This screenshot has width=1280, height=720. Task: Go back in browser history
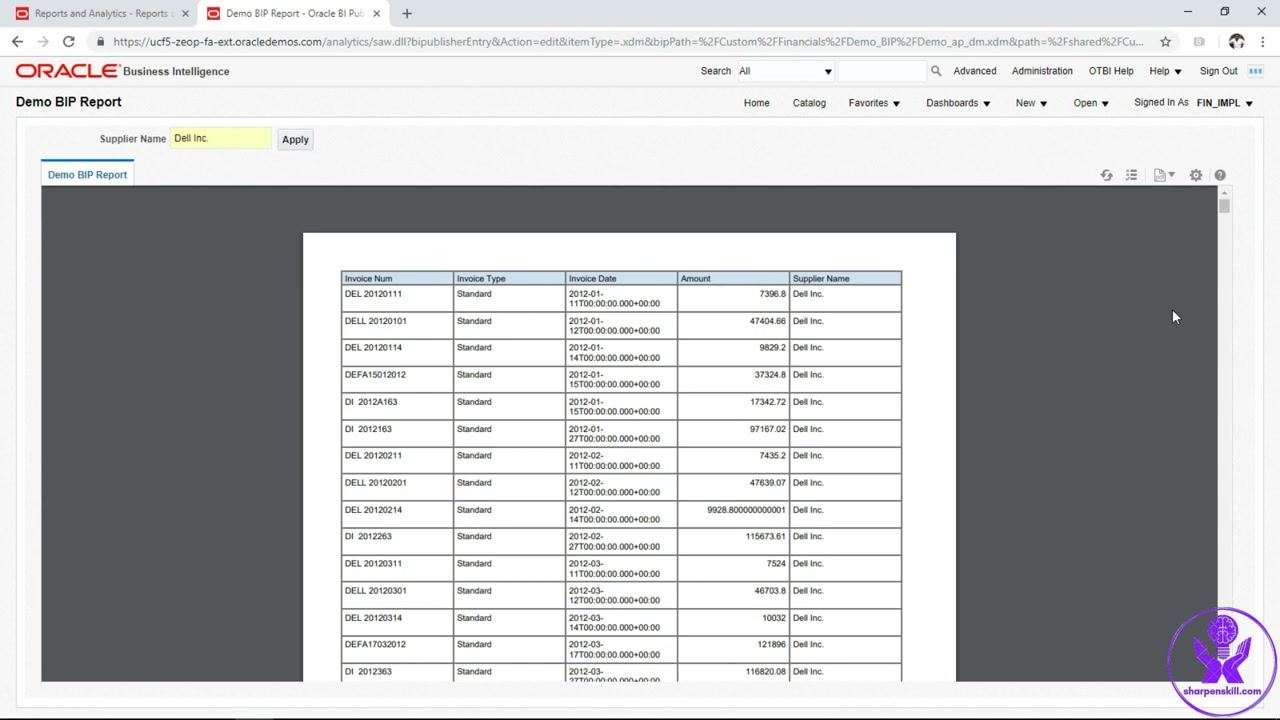coord(17,41)
